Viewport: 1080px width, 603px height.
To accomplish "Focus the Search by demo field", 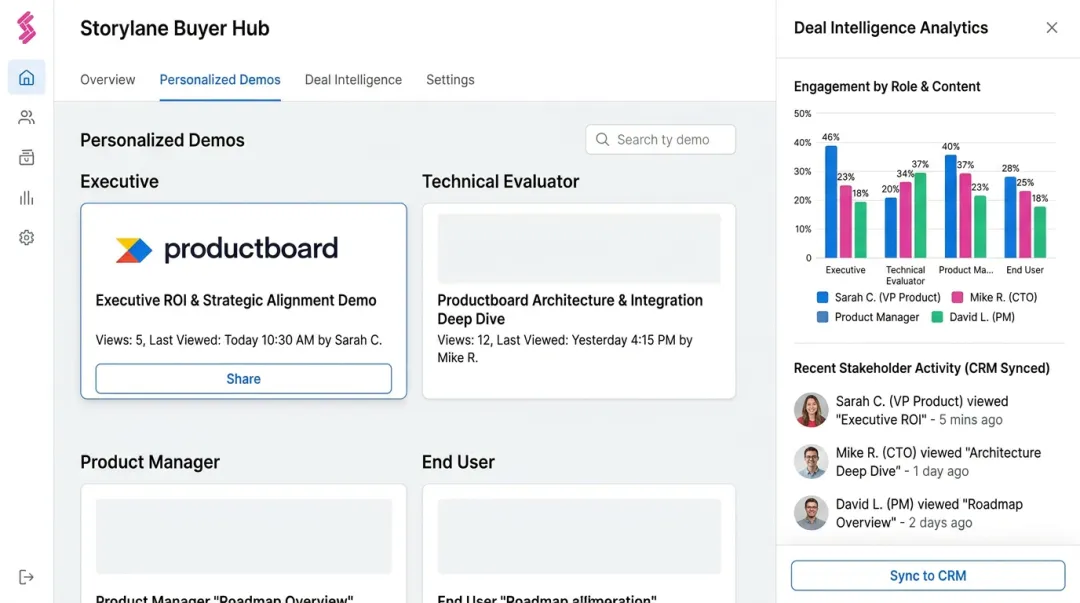I will point(661,140).
